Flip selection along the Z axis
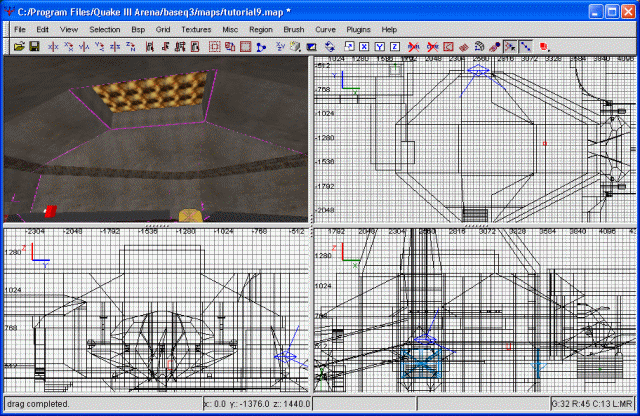 pyautogui.click(x=115, y=47)
